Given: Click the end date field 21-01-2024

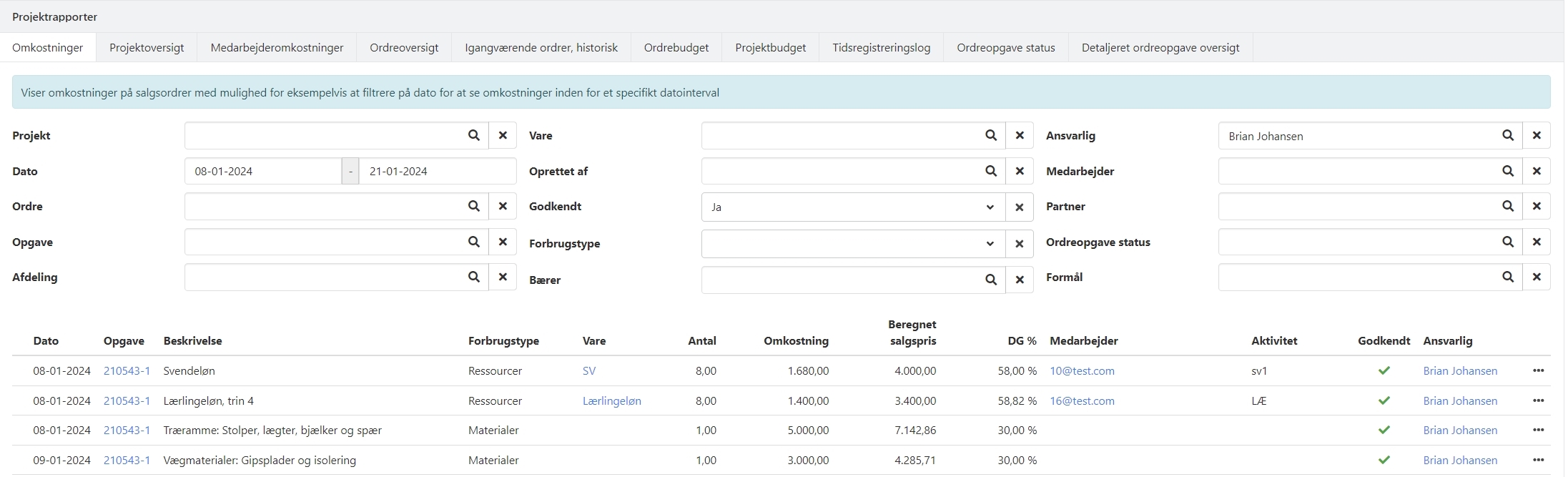Looking at the screenshot, I should [x=438, y=171].
